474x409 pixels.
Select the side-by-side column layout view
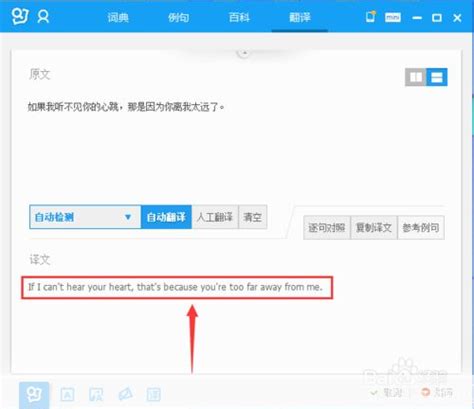416,77
